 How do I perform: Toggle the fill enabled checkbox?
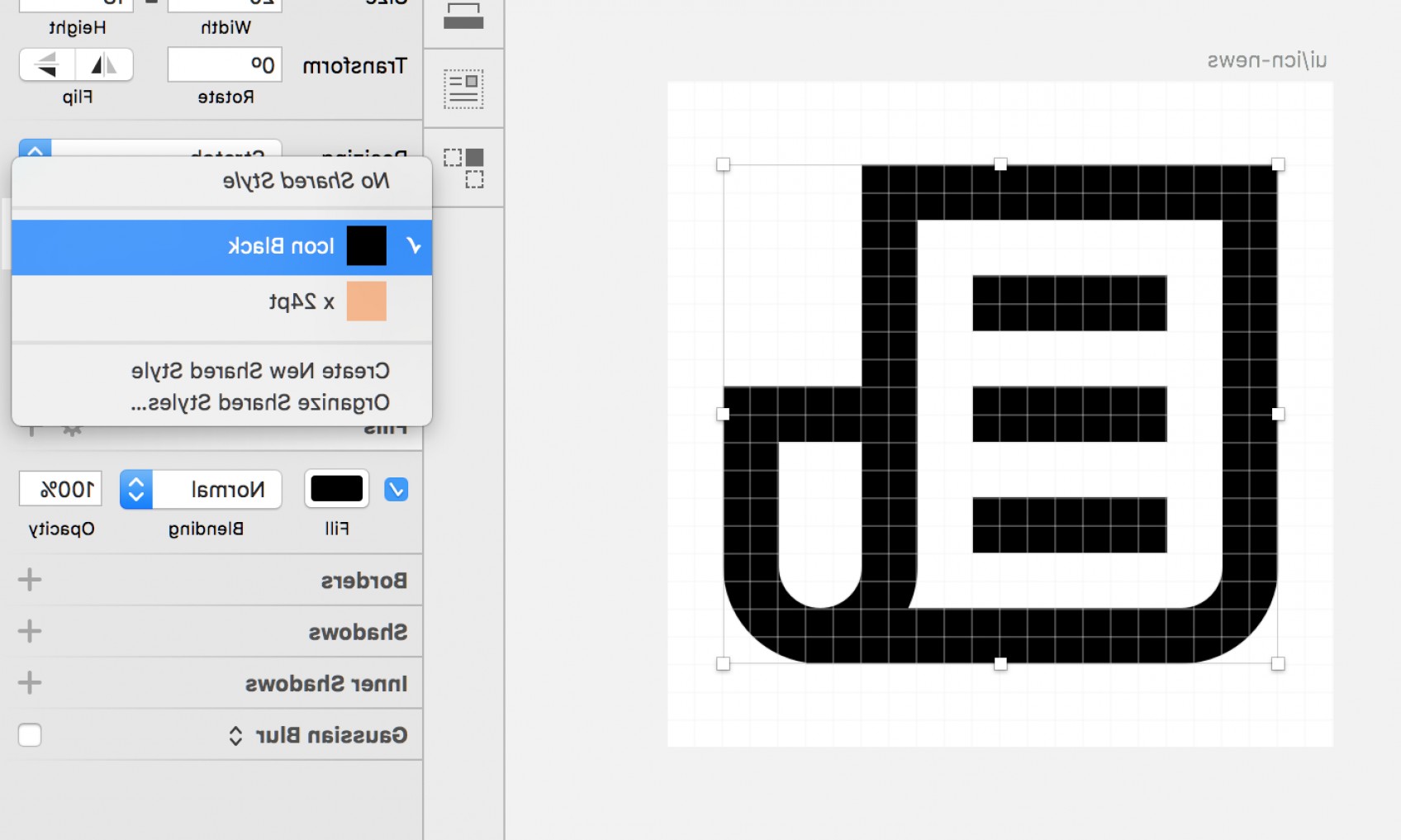click(396, 489)
